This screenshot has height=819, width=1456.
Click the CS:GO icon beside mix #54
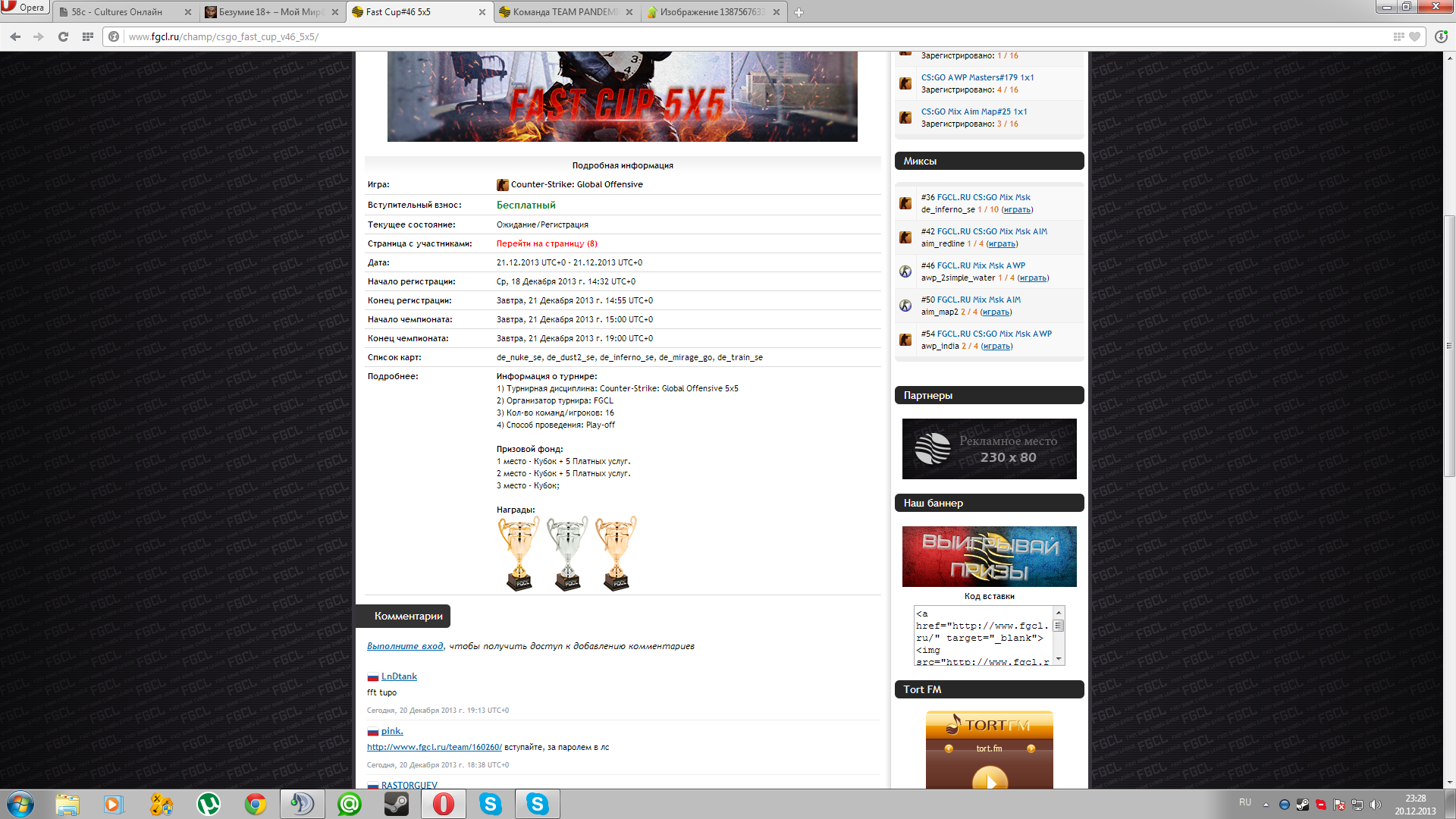(x=905, y=340)
